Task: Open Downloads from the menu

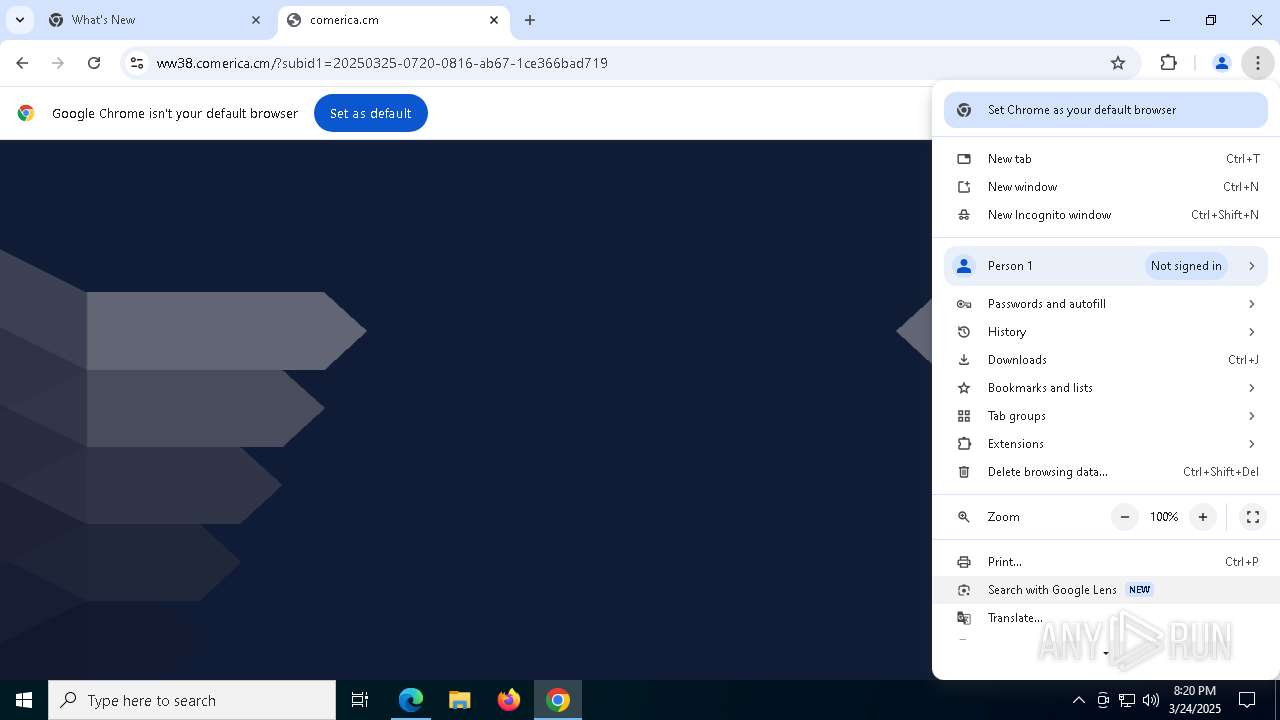Action: [x=1106, y=360]
